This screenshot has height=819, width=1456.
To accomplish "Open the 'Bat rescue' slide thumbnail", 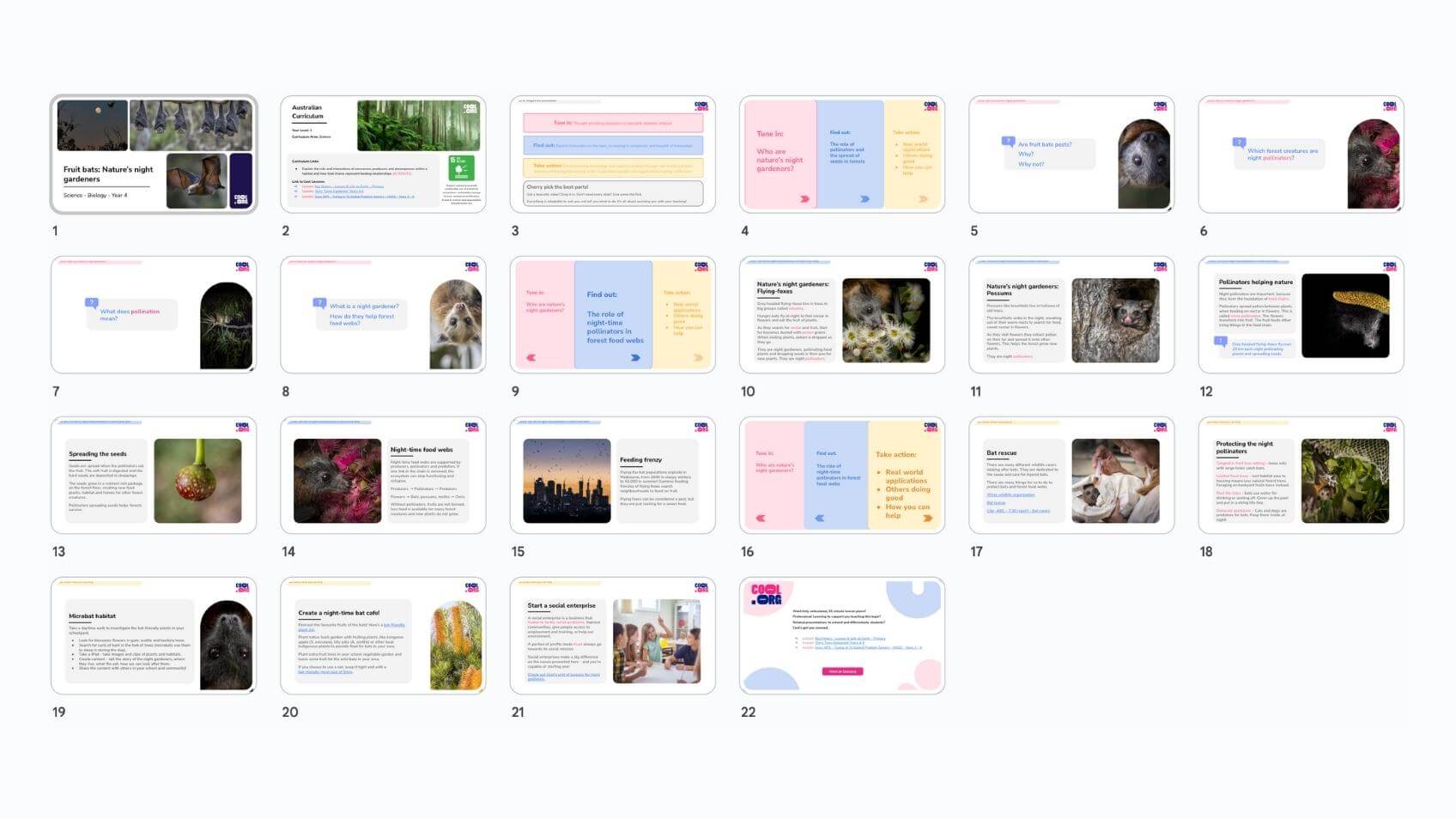I will click(1071, 476).
